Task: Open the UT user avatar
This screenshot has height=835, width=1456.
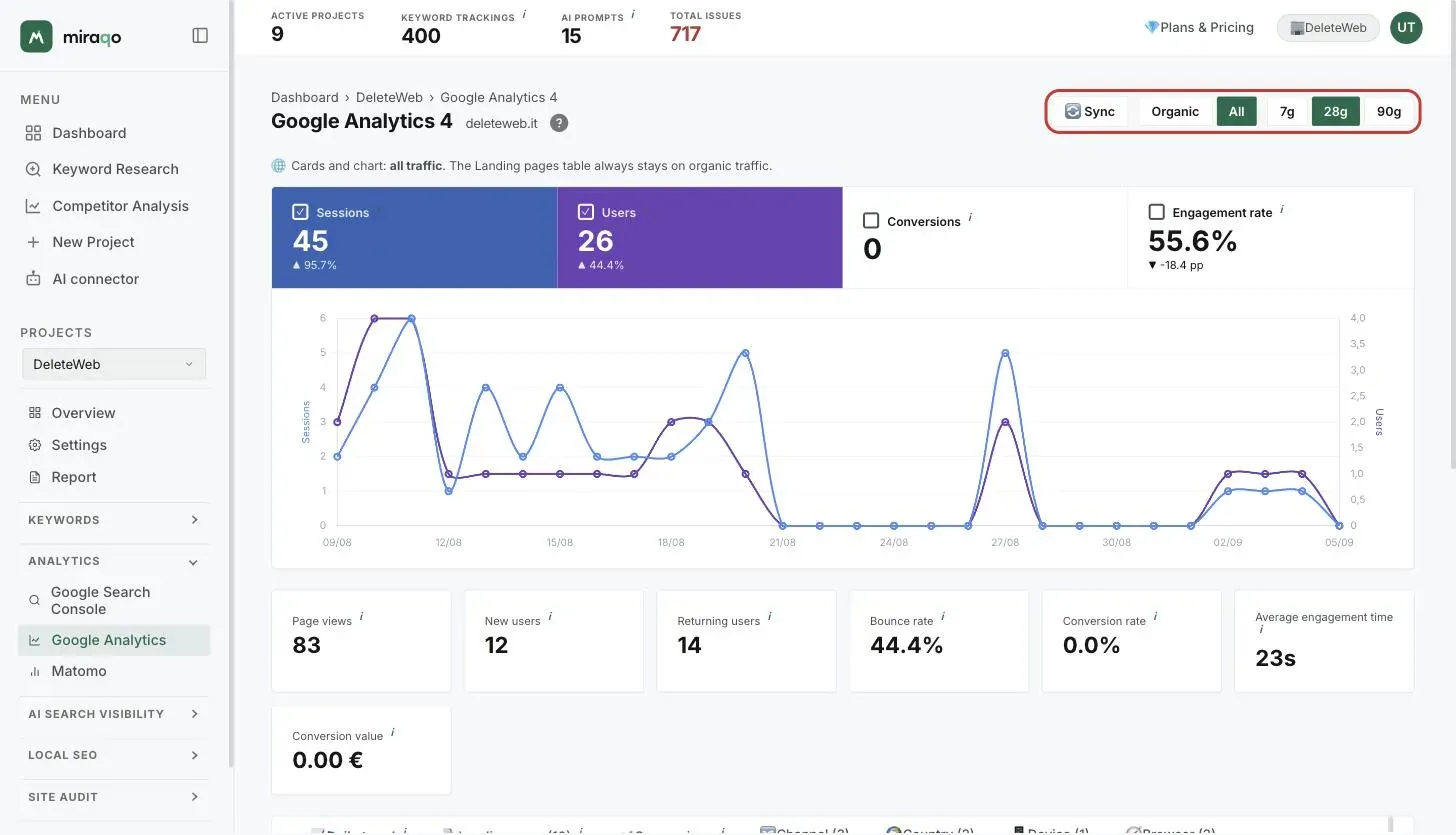Action: (1406, 27)
